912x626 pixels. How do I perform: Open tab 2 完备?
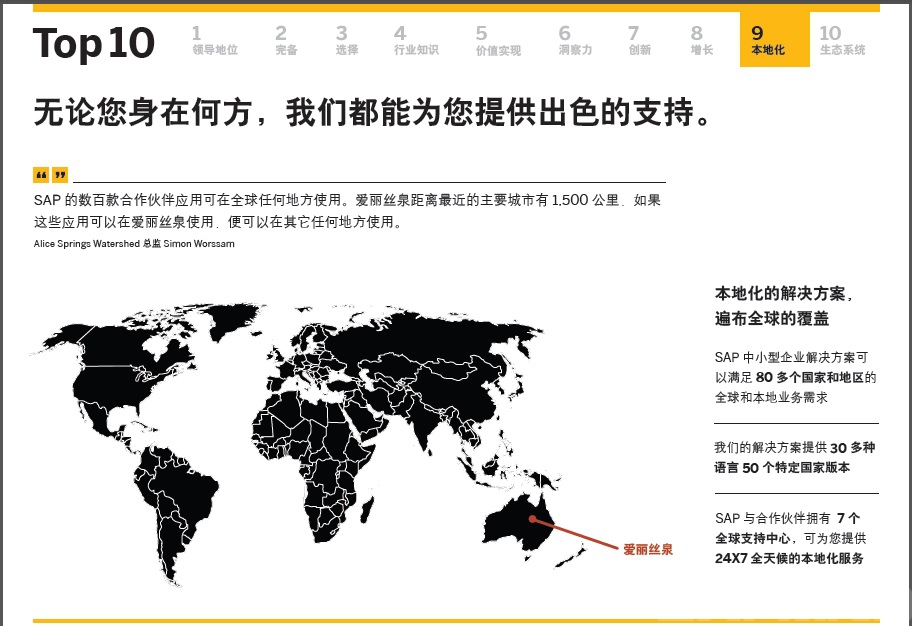click(x=286, y=40)
